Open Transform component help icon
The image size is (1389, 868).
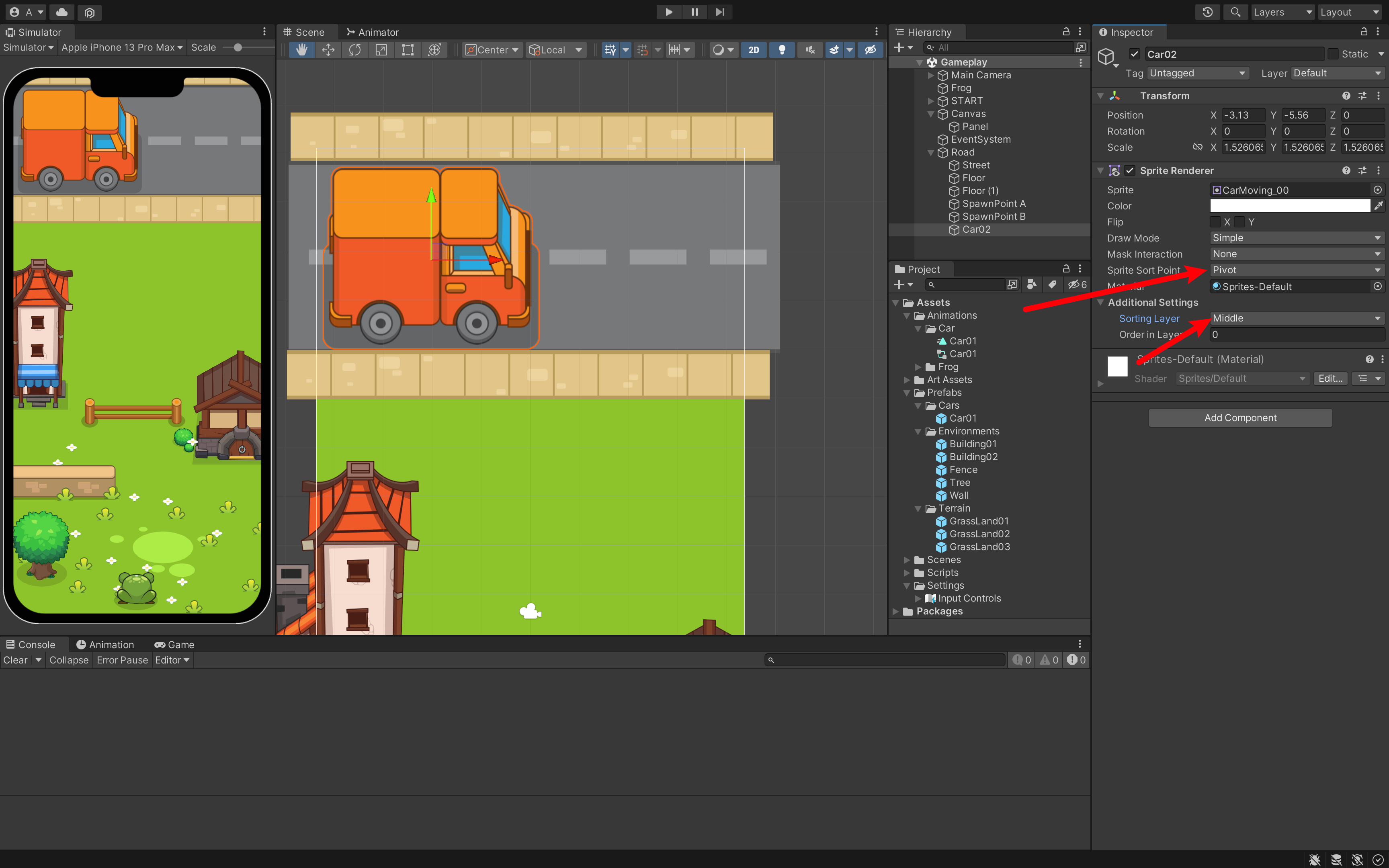[1346, 96]
